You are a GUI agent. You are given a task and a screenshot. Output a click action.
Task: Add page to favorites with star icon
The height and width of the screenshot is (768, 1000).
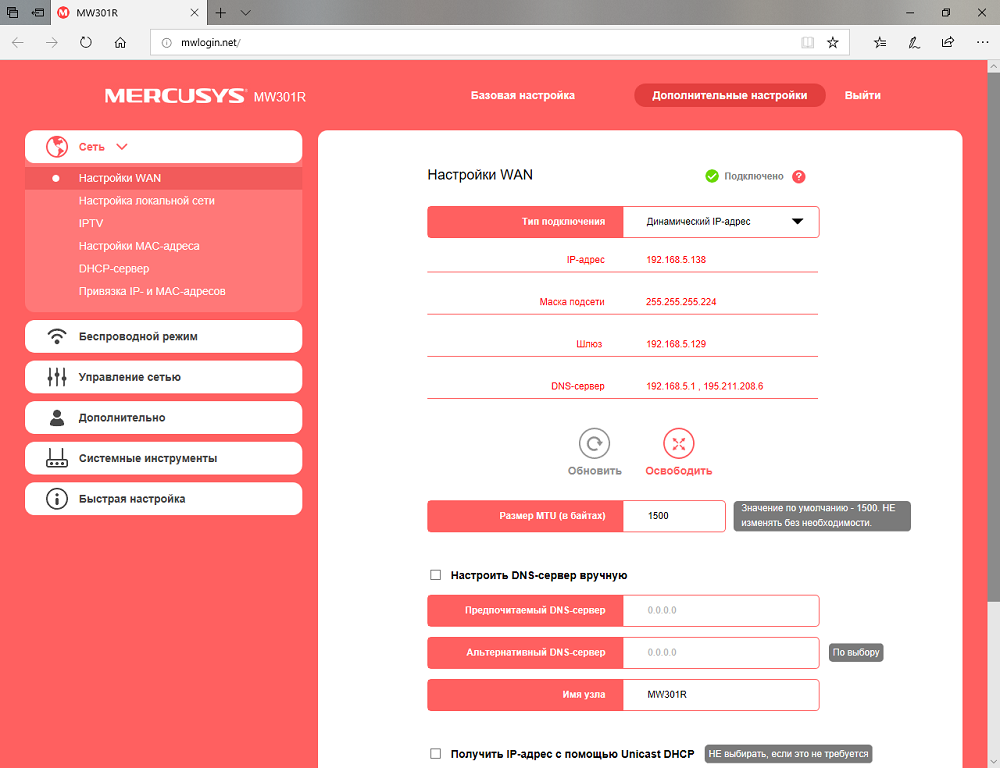832,43
